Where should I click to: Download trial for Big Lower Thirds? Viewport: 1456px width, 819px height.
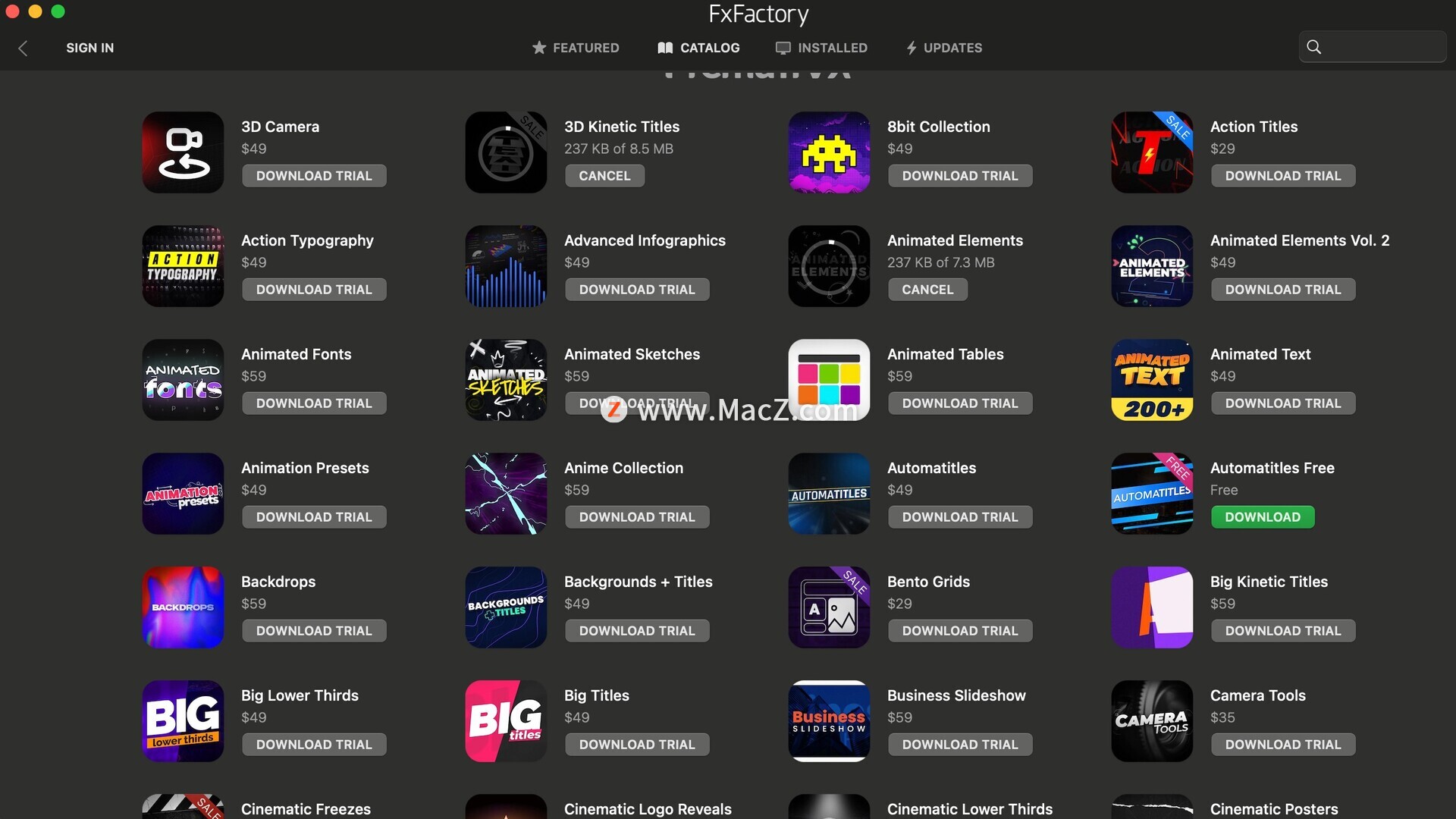click(x=314, y=745)
